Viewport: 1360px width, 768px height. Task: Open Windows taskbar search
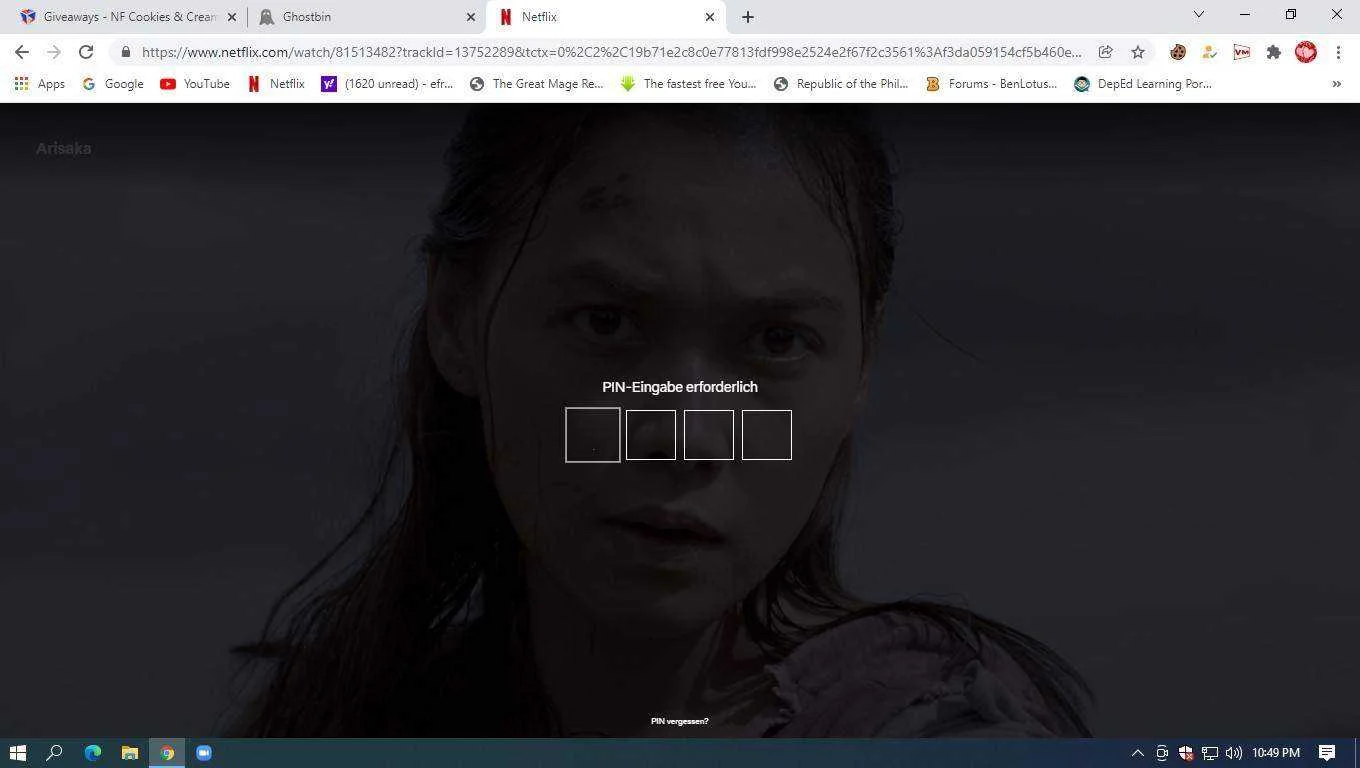click(x=55, y=753)
